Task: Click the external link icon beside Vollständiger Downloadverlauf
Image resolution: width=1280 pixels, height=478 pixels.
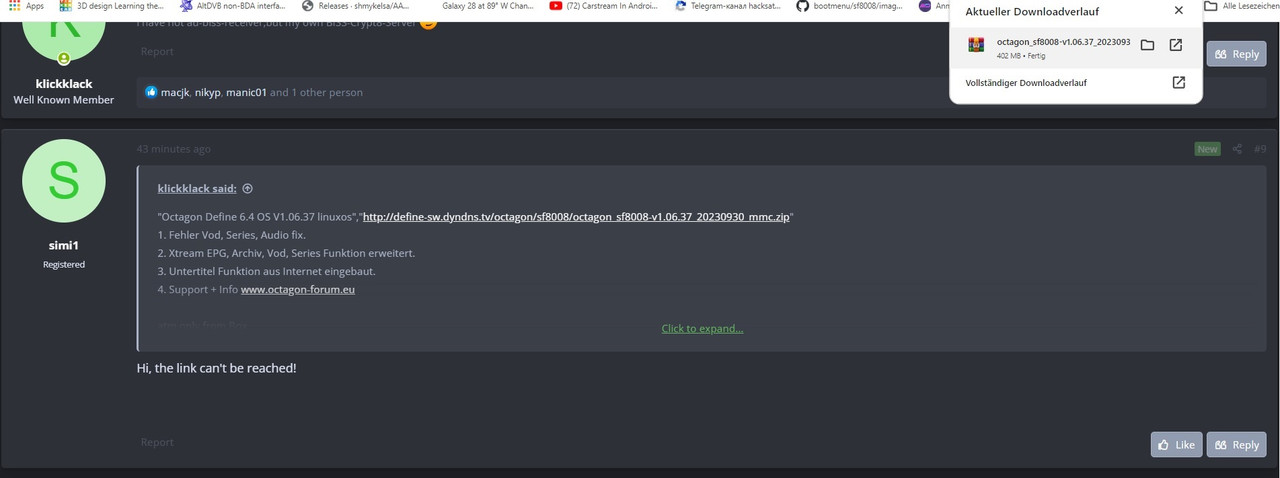Action: click(x=1178, y=83)
